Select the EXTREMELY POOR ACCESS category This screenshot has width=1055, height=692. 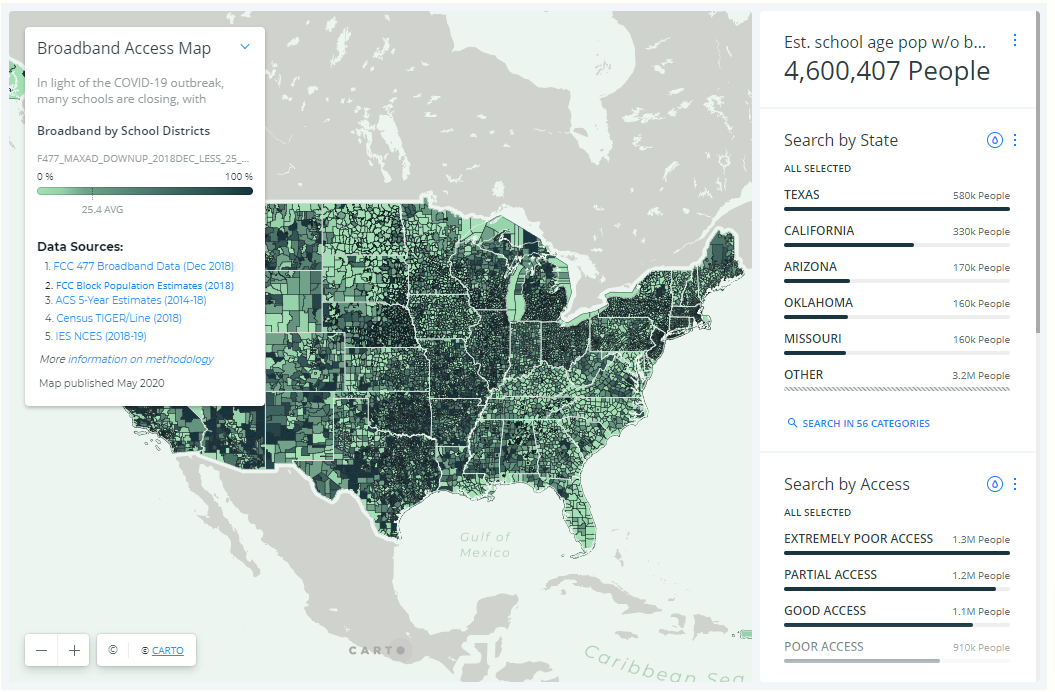click(x=897, y=544)
